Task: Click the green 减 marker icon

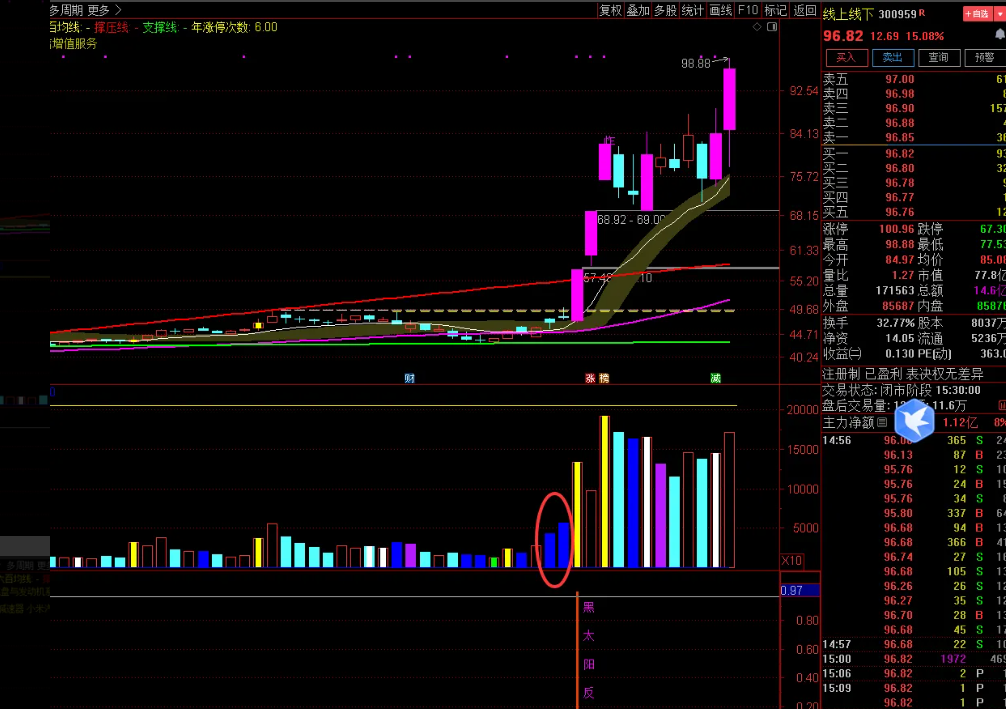Action: coord(716,378)
